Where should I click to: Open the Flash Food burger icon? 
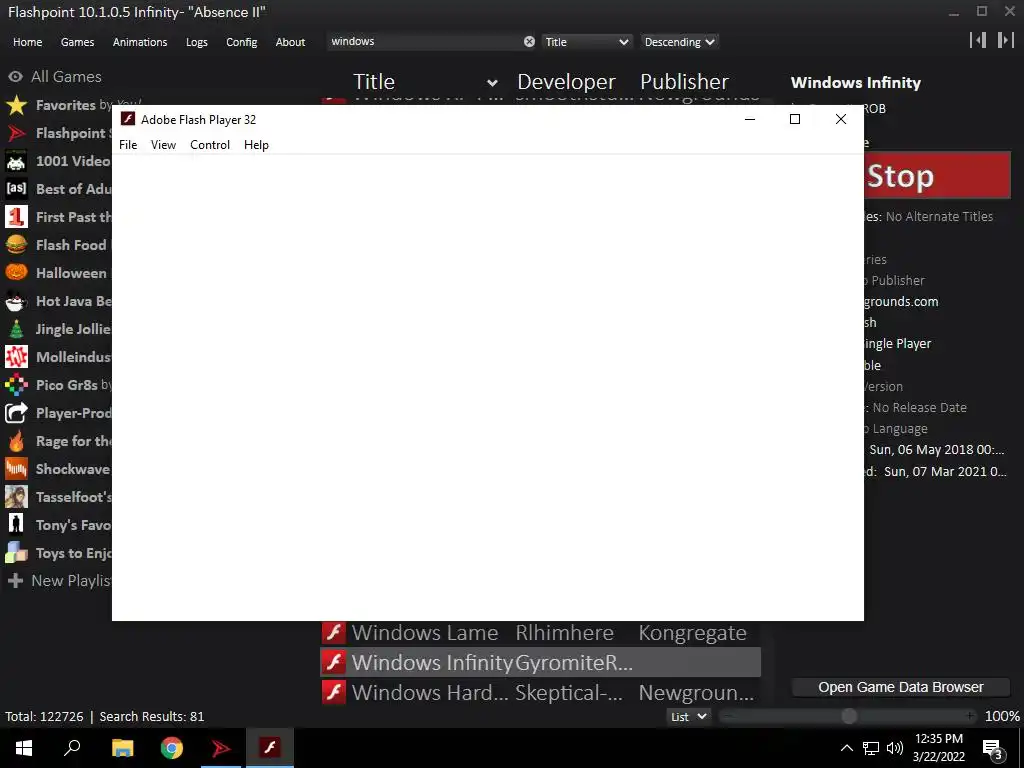click(x=16, y=245)
